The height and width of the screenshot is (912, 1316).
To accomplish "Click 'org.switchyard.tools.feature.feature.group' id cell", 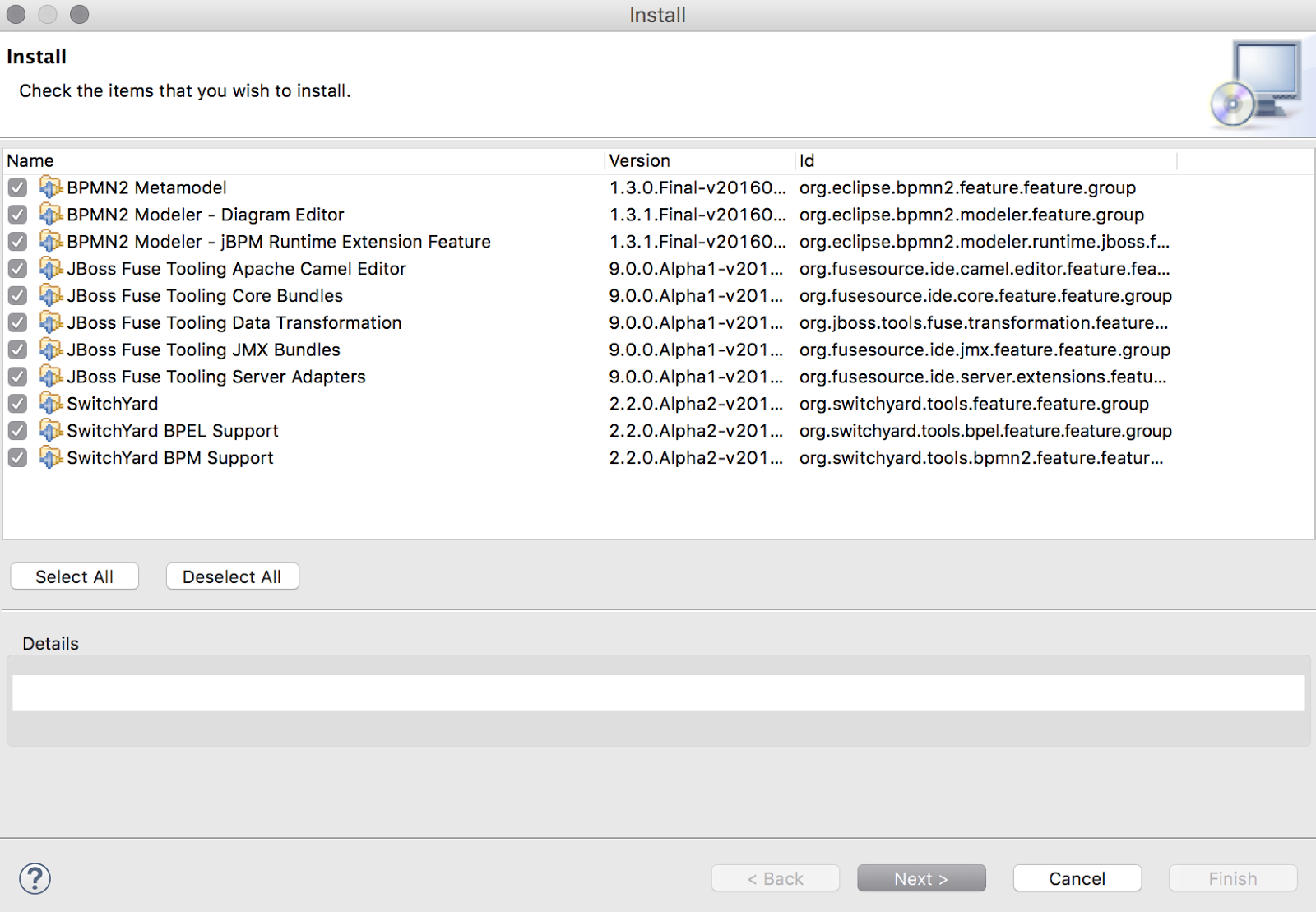I will pos(974,404).
